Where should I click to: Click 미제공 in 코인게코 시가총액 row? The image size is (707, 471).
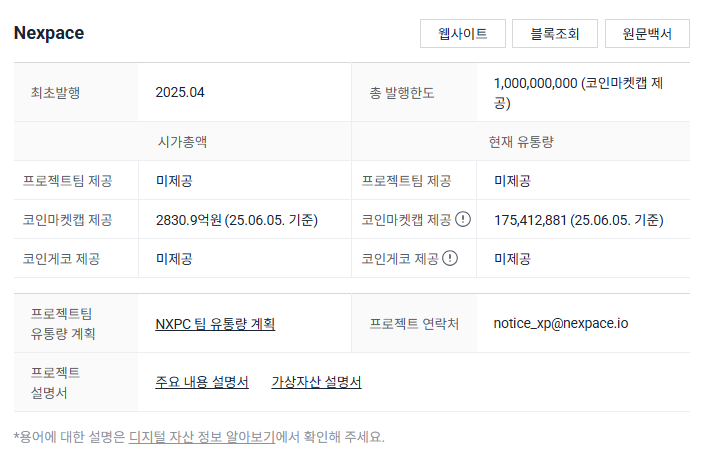point(174,259)
